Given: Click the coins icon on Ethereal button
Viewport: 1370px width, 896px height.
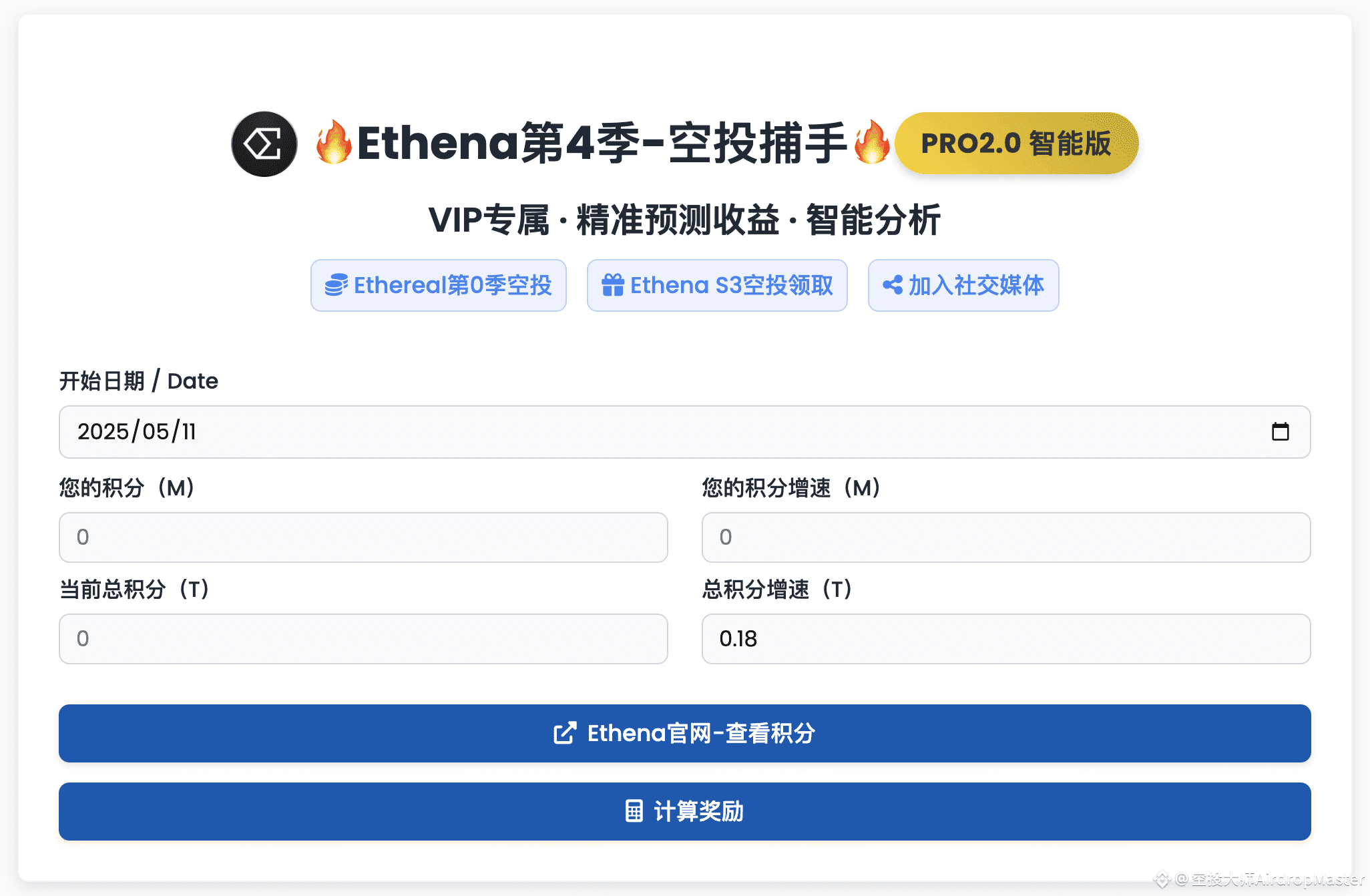Looking at the screenshot, I should pyautogui.click(x=336, y=285).
